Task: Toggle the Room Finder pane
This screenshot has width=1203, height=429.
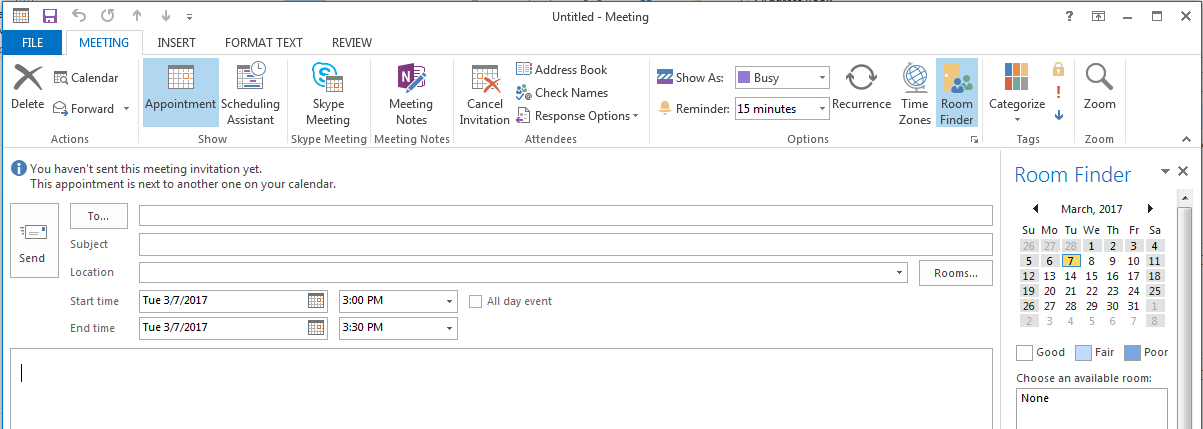Action: pyautogui.click(x=957, y=94)
